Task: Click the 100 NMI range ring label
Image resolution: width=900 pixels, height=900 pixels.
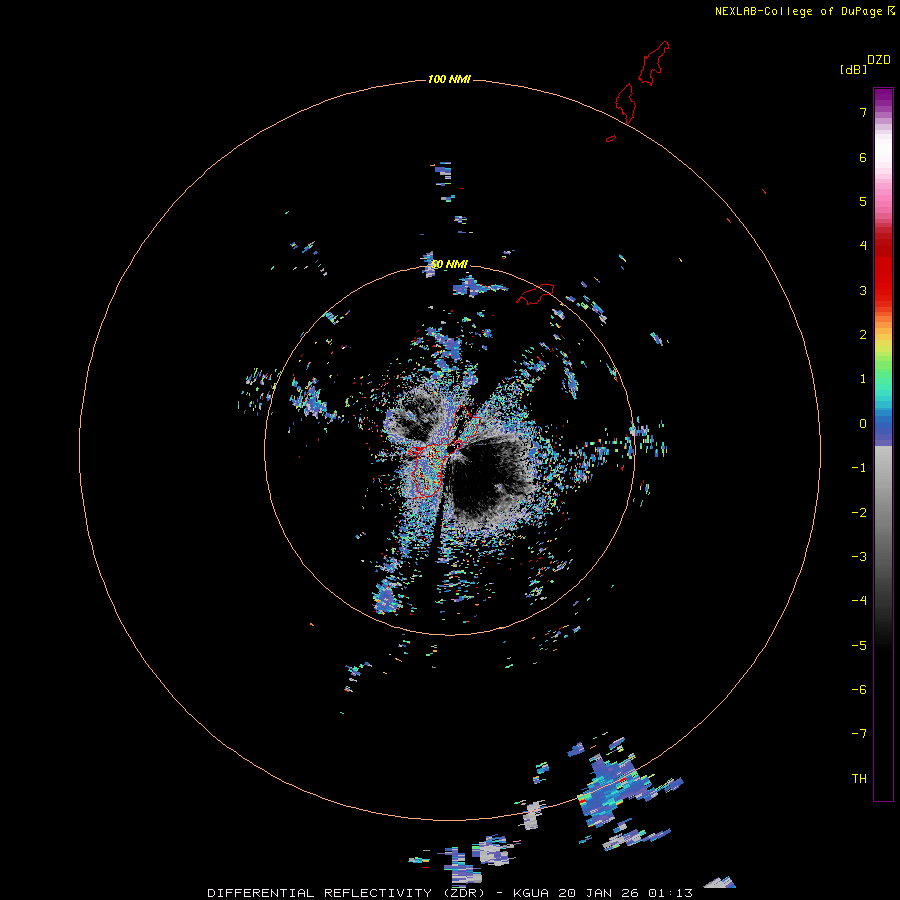Action: (449, 79)
